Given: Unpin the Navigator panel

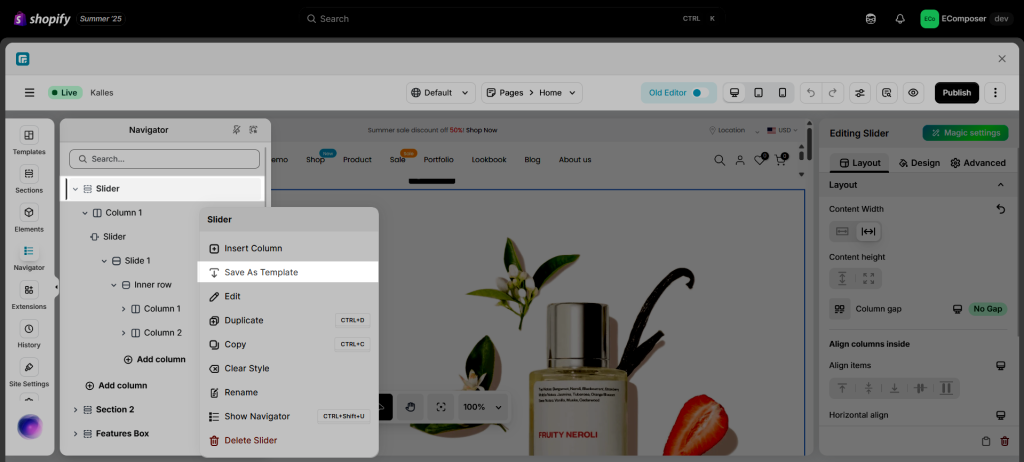Looking at the screenshot, I should pos(236,130).
